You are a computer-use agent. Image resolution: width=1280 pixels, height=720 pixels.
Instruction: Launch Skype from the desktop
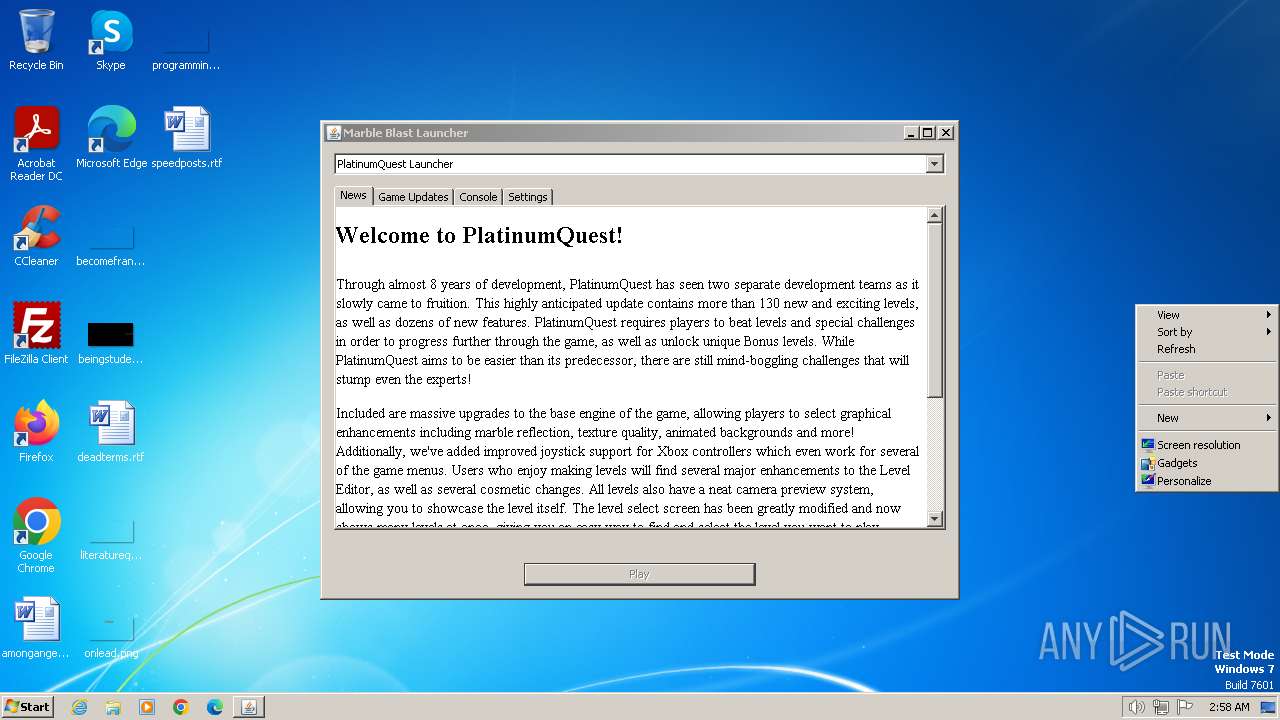pos(111,40)
